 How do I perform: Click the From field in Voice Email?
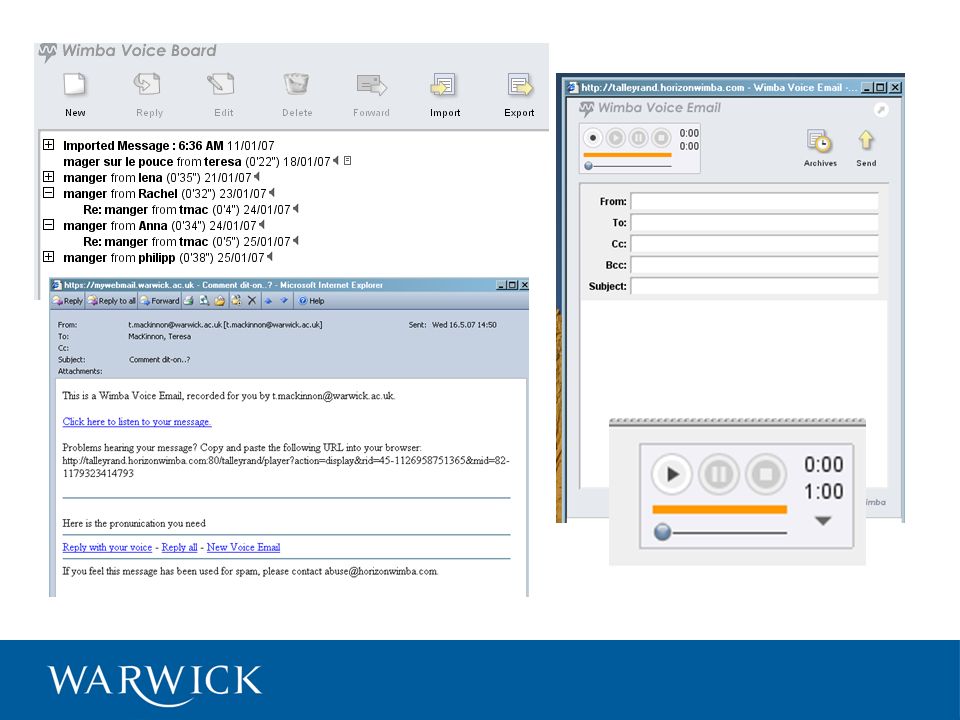click(x=754, y=201)
